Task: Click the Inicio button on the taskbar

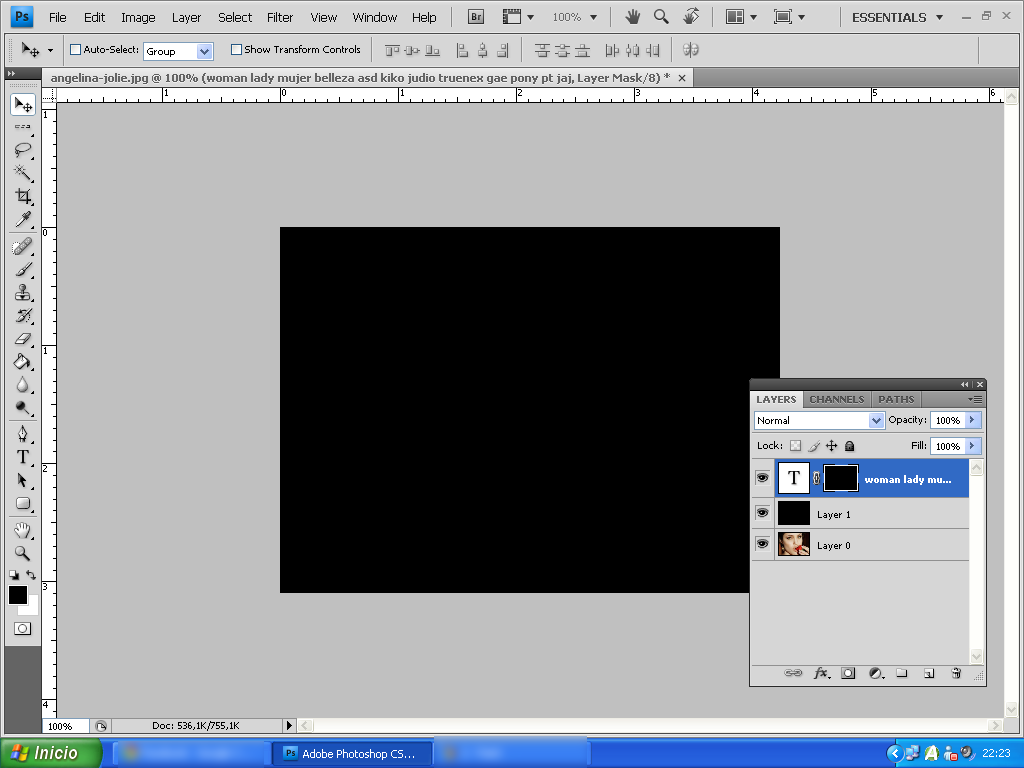Action: (50, 753)
